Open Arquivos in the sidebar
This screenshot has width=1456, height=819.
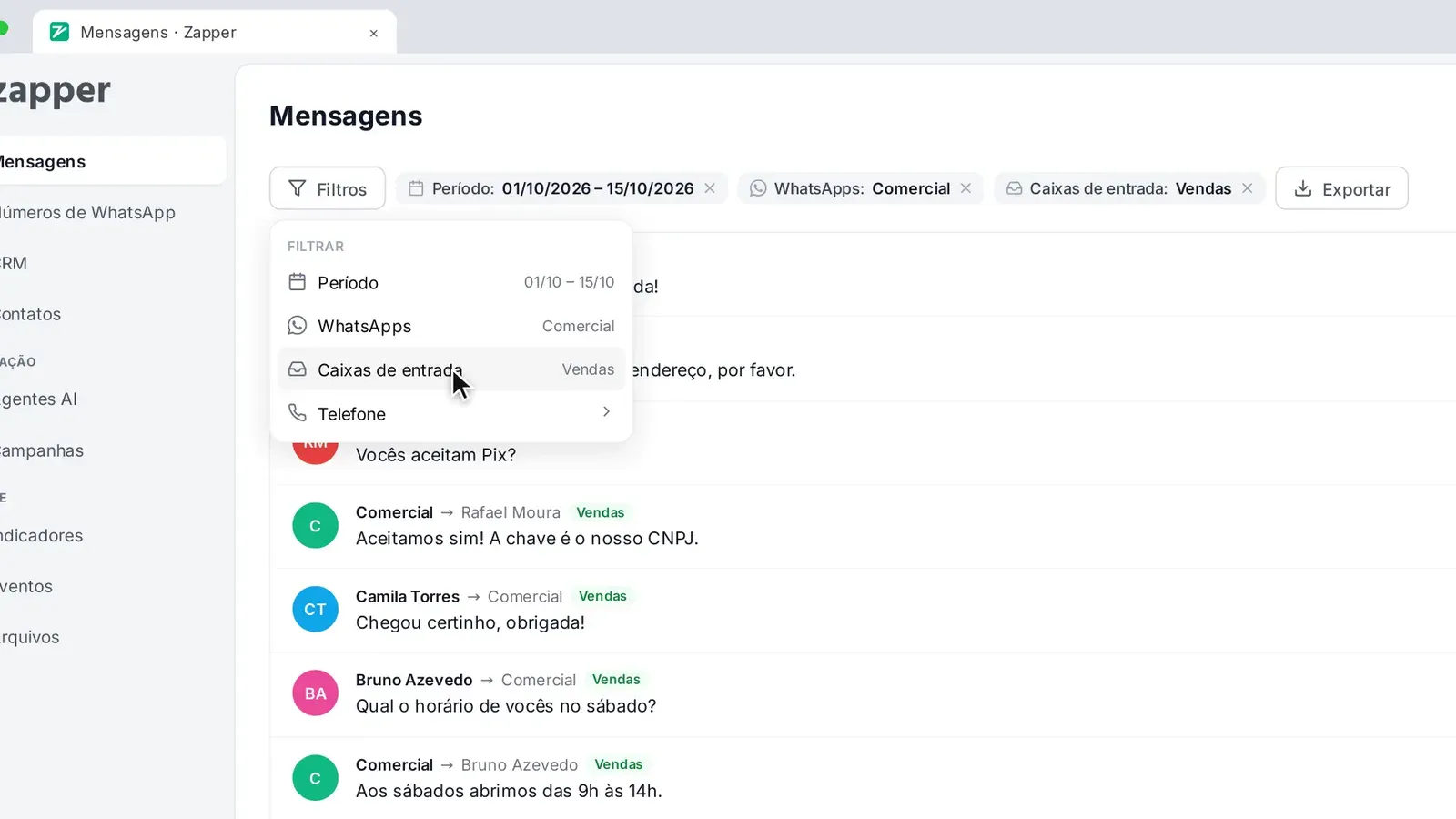click(x=111, y=637)
